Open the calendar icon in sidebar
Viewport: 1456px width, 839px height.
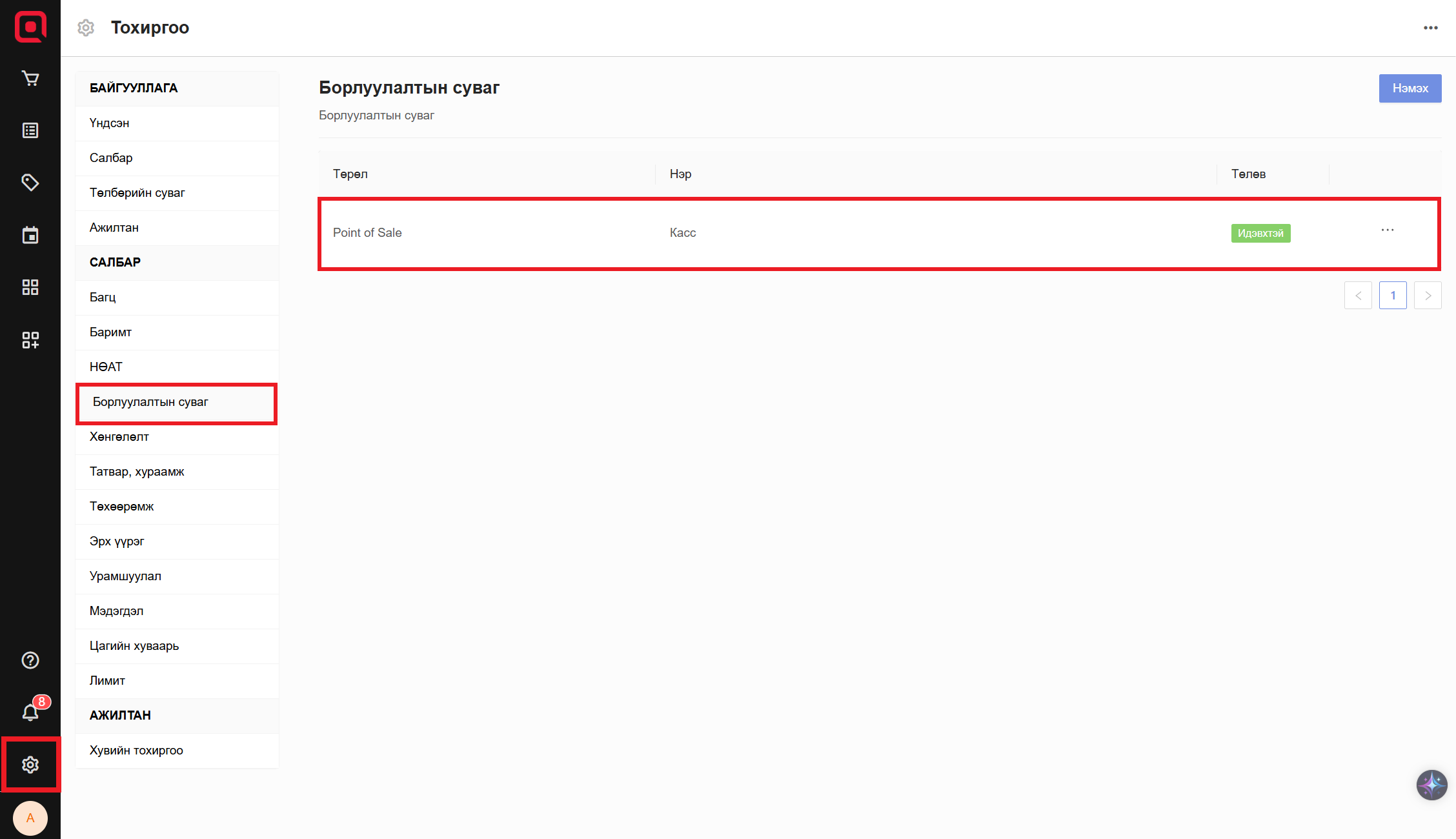(30, 235)
